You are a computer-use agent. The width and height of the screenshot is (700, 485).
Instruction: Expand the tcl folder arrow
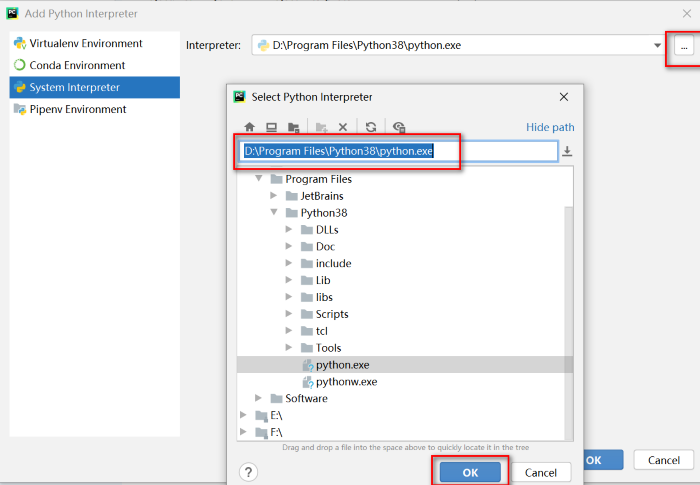pyautogui.click(x=289, y=330)
